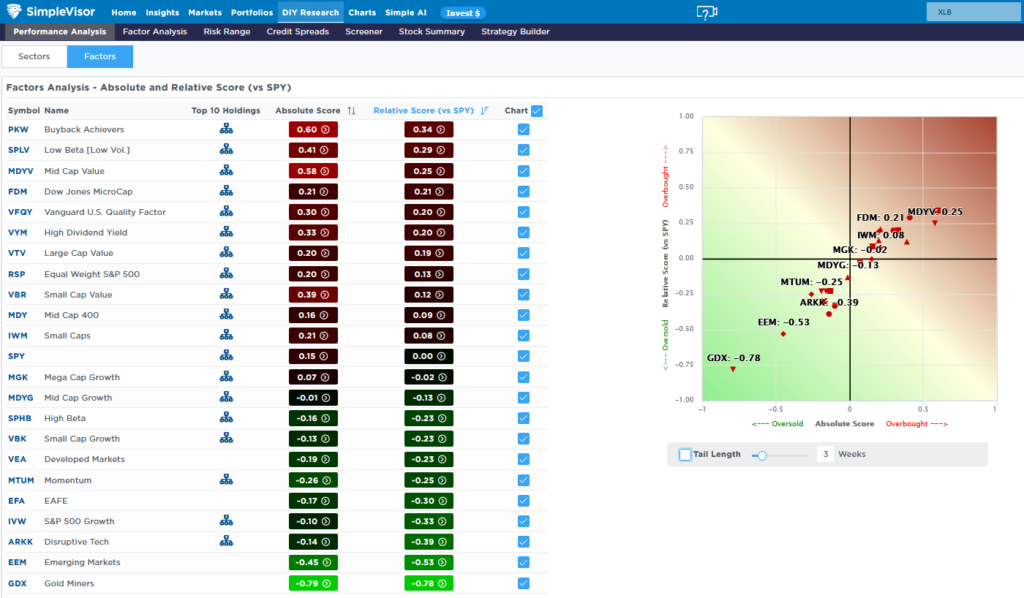1024x598 pixels.
Task: Click the Invest $ button
Action: point(463,13)
